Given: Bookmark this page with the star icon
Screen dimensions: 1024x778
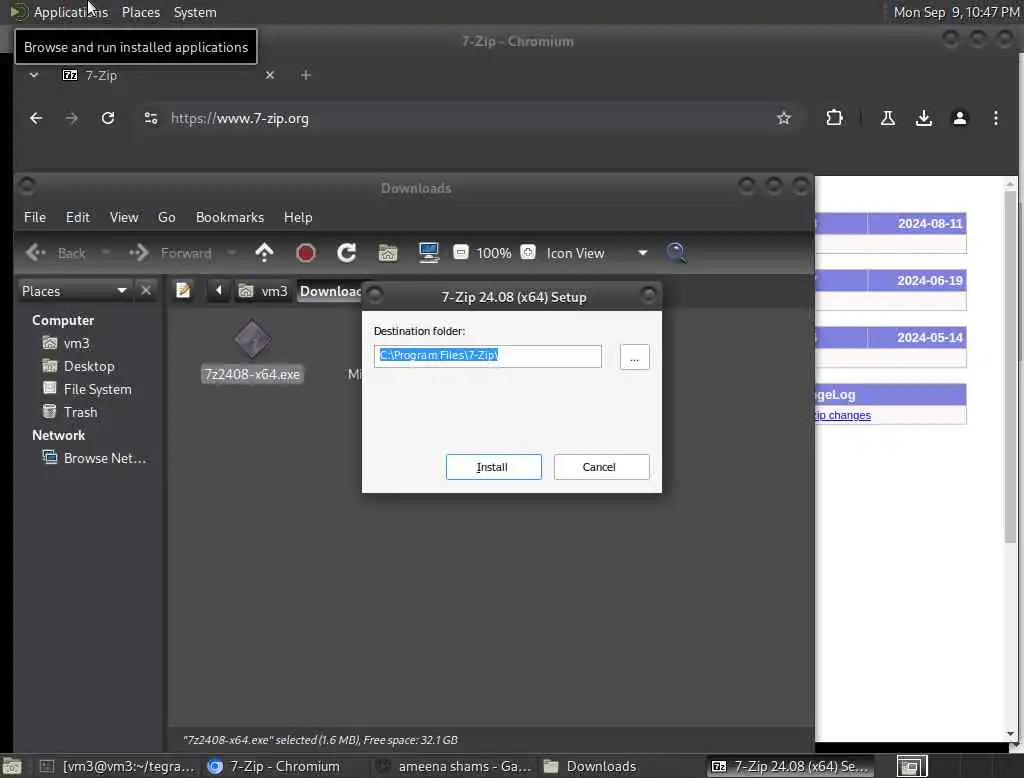Looking at the screenshot, I should tap(784, 118).
